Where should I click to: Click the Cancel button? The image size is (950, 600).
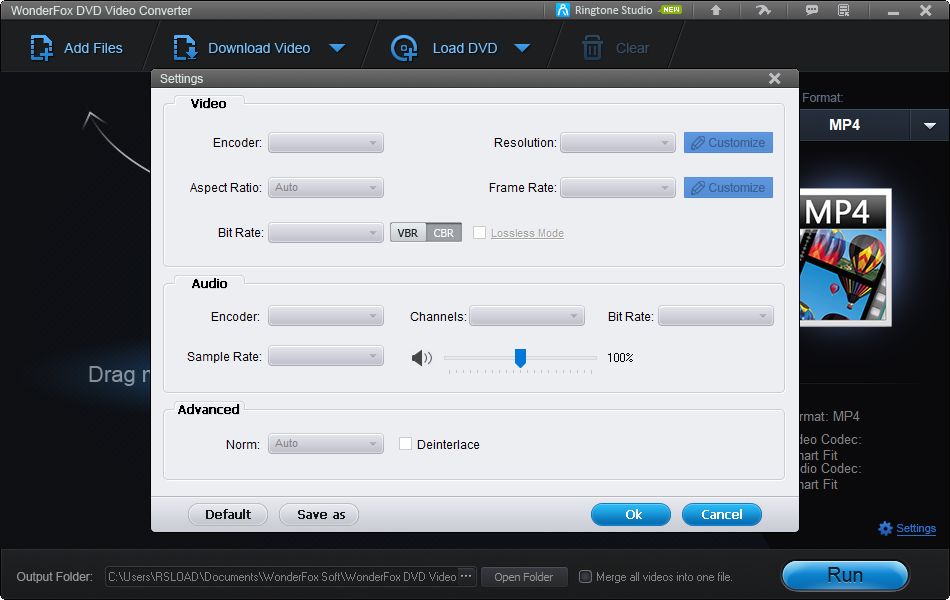coord(722,515)
